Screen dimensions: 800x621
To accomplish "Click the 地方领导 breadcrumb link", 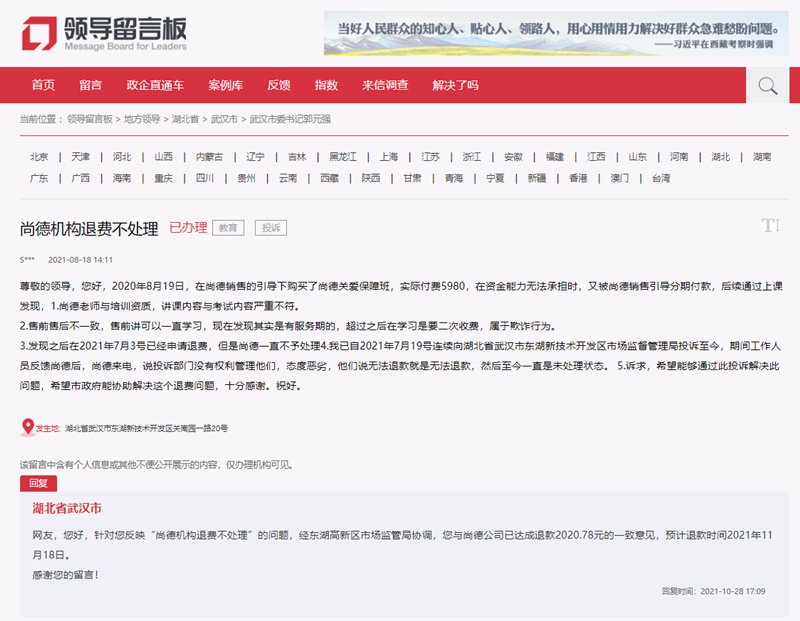I will tap(141, 119).
